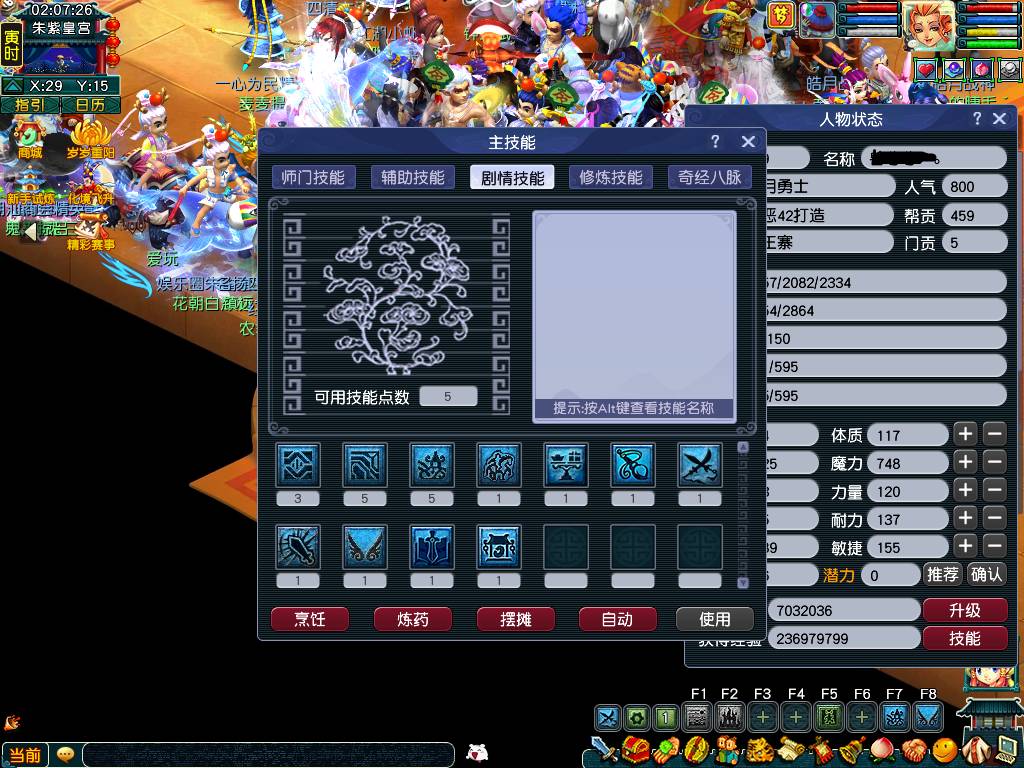Open the scroll task icon in bottom toolbar
This screenshot has width=1024, height=768.
(790, 752)
